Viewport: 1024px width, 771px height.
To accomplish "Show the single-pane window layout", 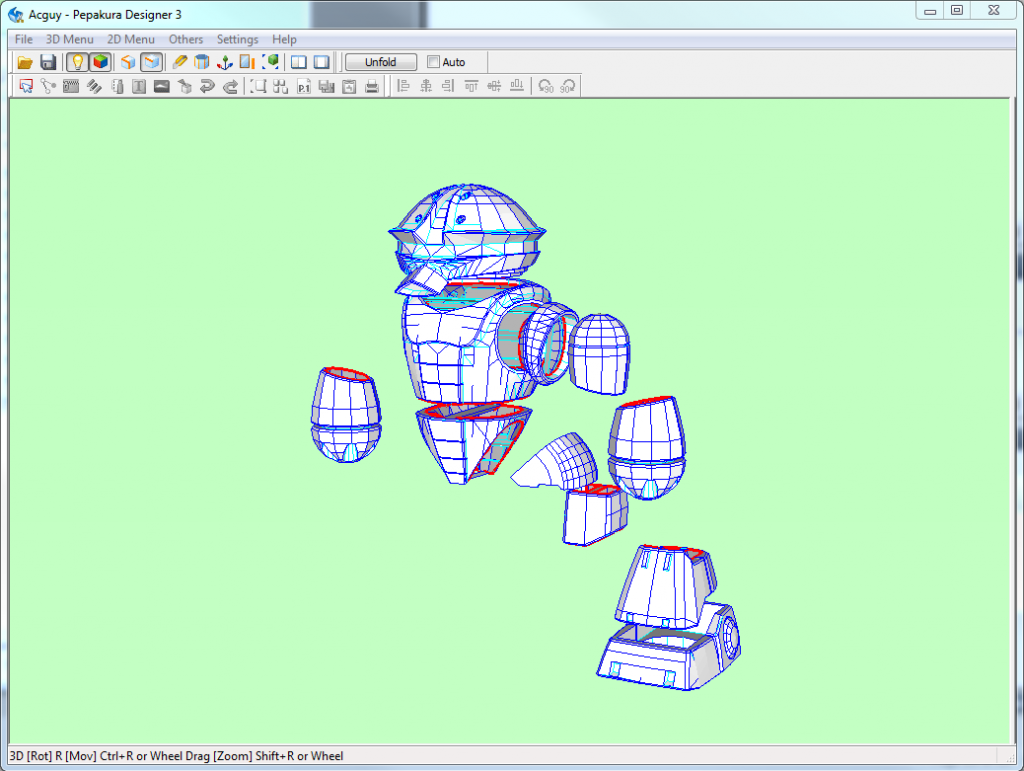I will 321,62.
